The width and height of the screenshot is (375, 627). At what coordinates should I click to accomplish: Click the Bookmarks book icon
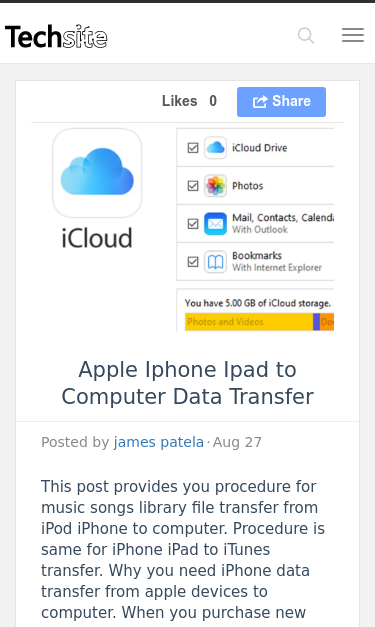[215, 262]
